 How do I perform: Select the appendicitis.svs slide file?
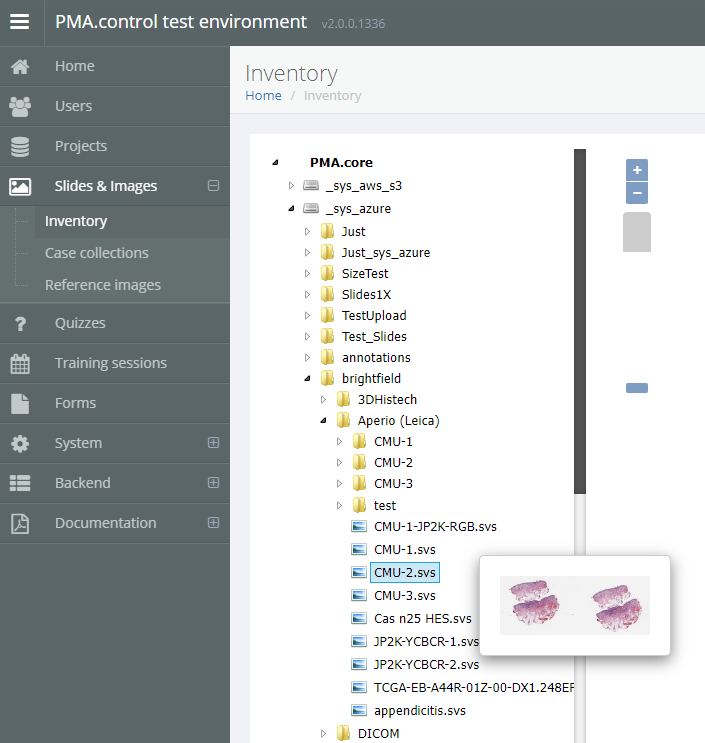[420, 711]
